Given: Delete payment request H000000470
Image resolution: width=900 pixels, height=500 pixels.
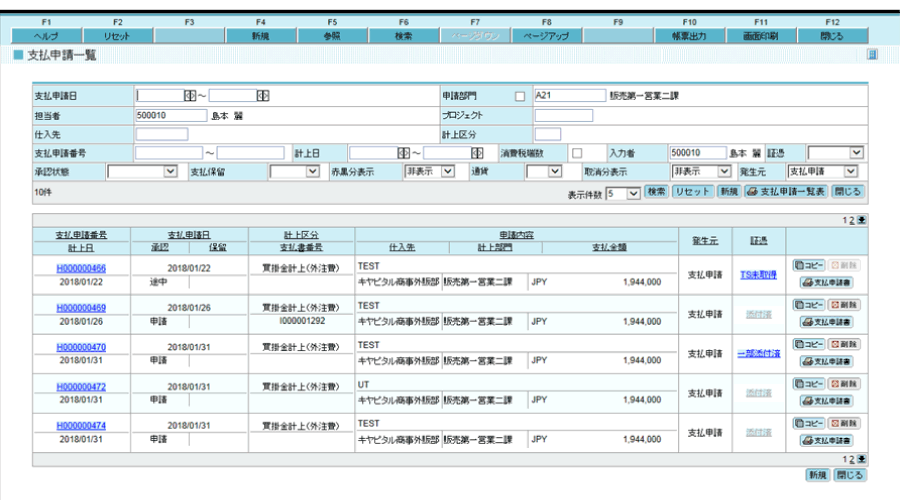Looking at the screenshot, I should tap(844, 344).
